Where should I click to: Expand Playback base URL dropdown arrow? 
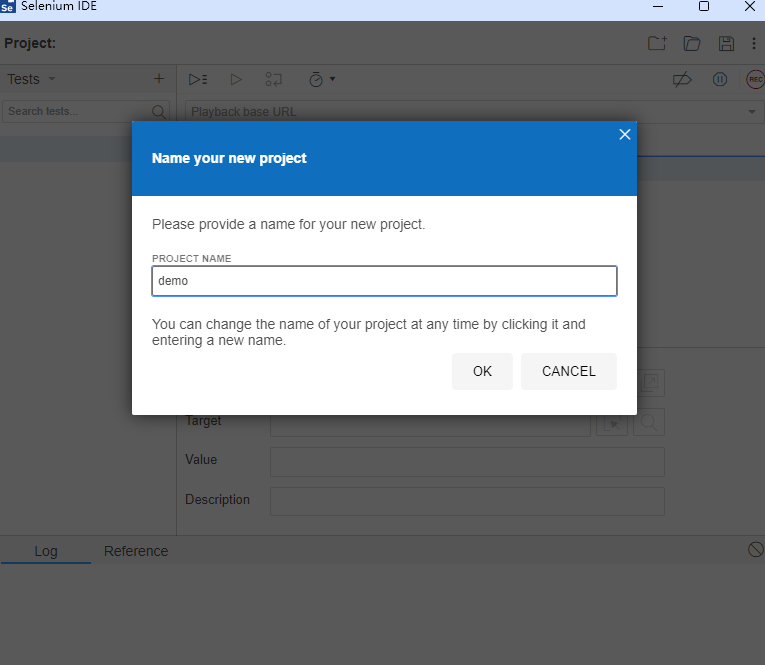pos(752,112)
